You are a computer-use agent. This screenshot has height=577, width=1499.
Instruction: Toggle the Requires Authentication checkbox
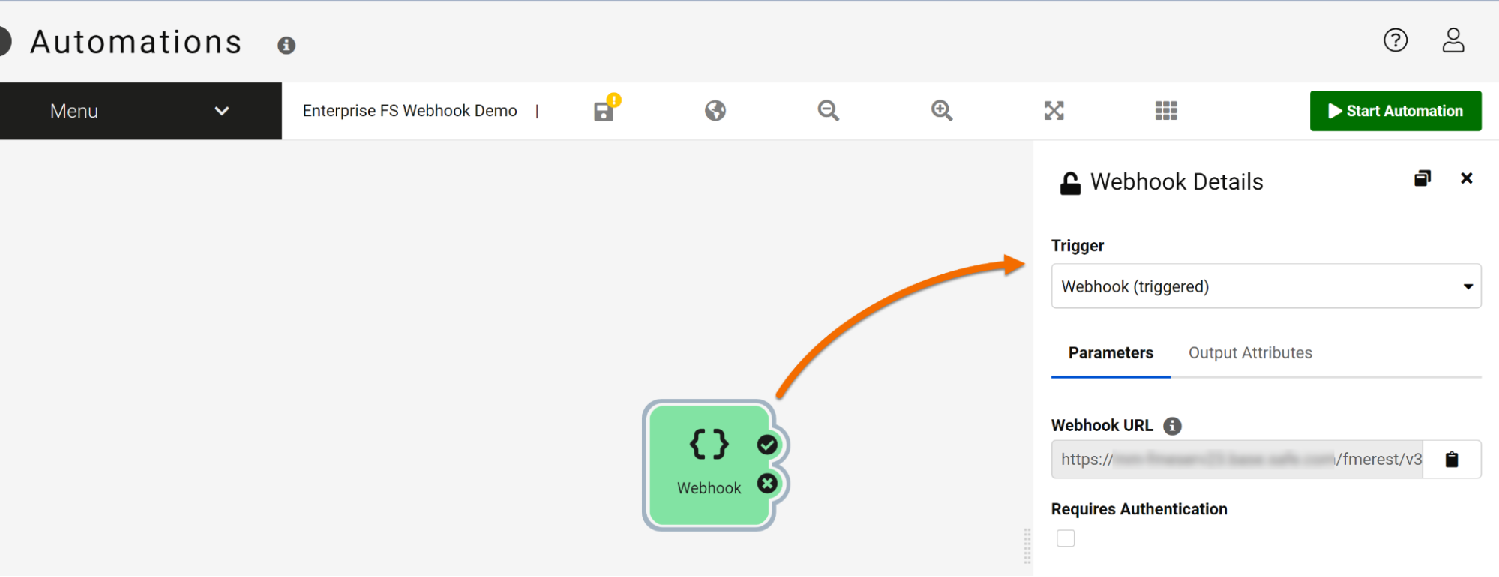pos(1065,538)
